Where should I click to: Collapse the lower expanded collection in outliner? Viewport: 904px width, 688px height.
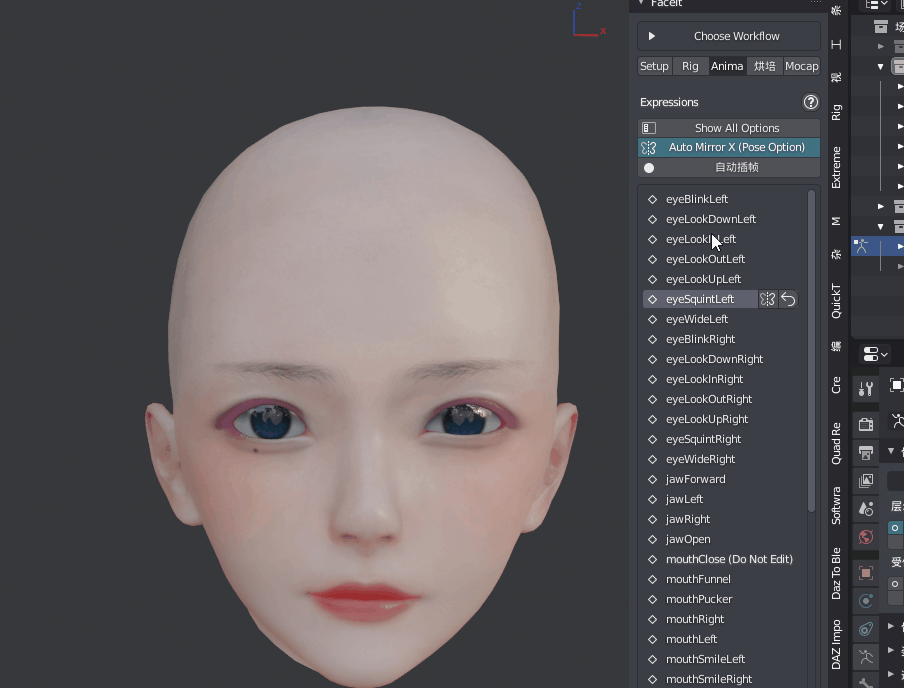[x=880, y=227]
